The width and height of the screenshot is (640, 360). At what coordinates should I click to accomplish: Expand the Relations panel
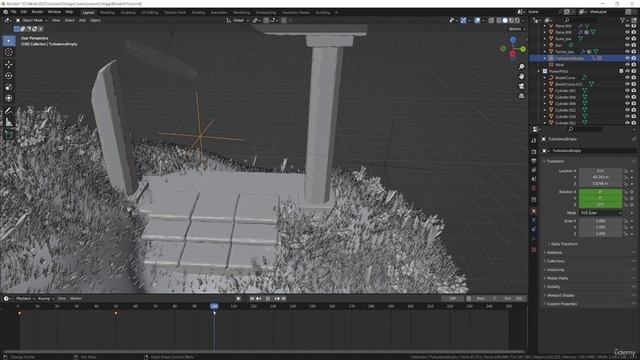(554, 253)
